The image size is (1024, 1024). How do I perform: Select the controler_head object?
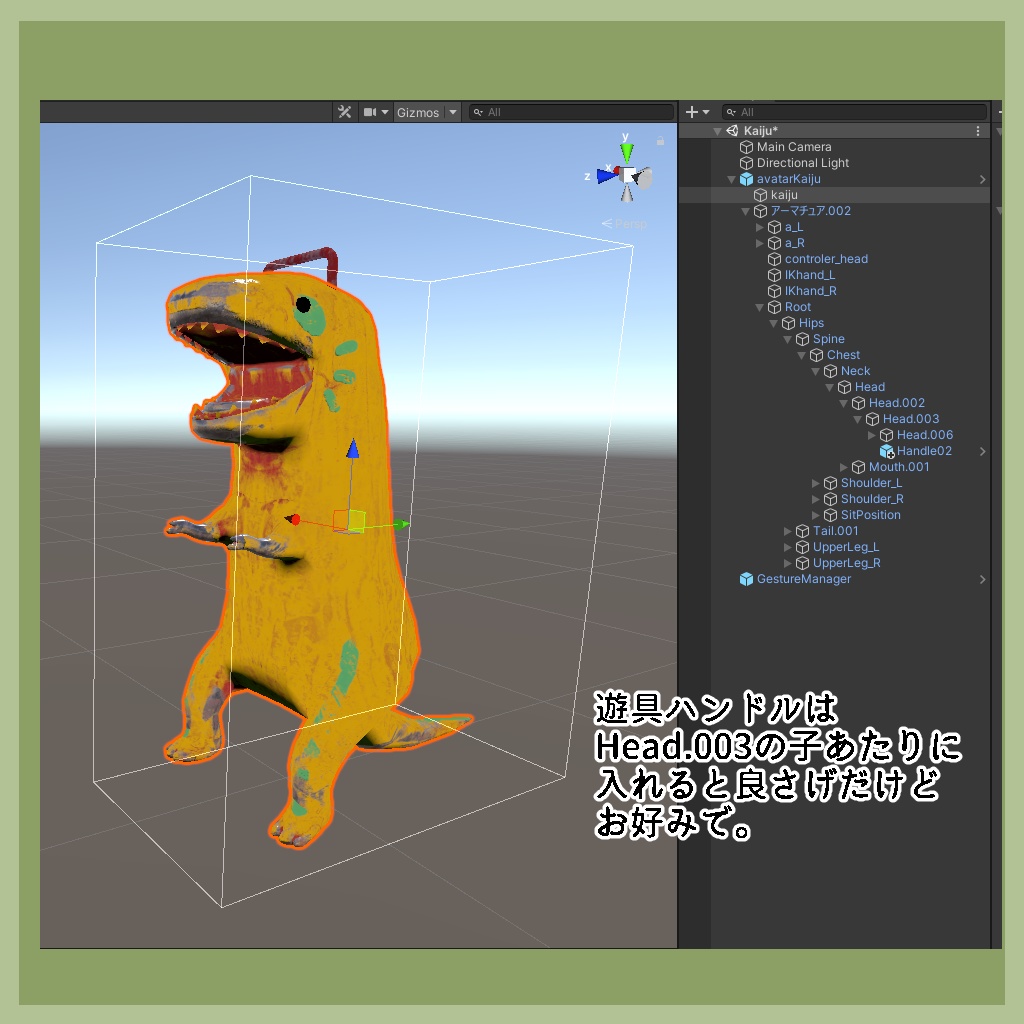826,259
